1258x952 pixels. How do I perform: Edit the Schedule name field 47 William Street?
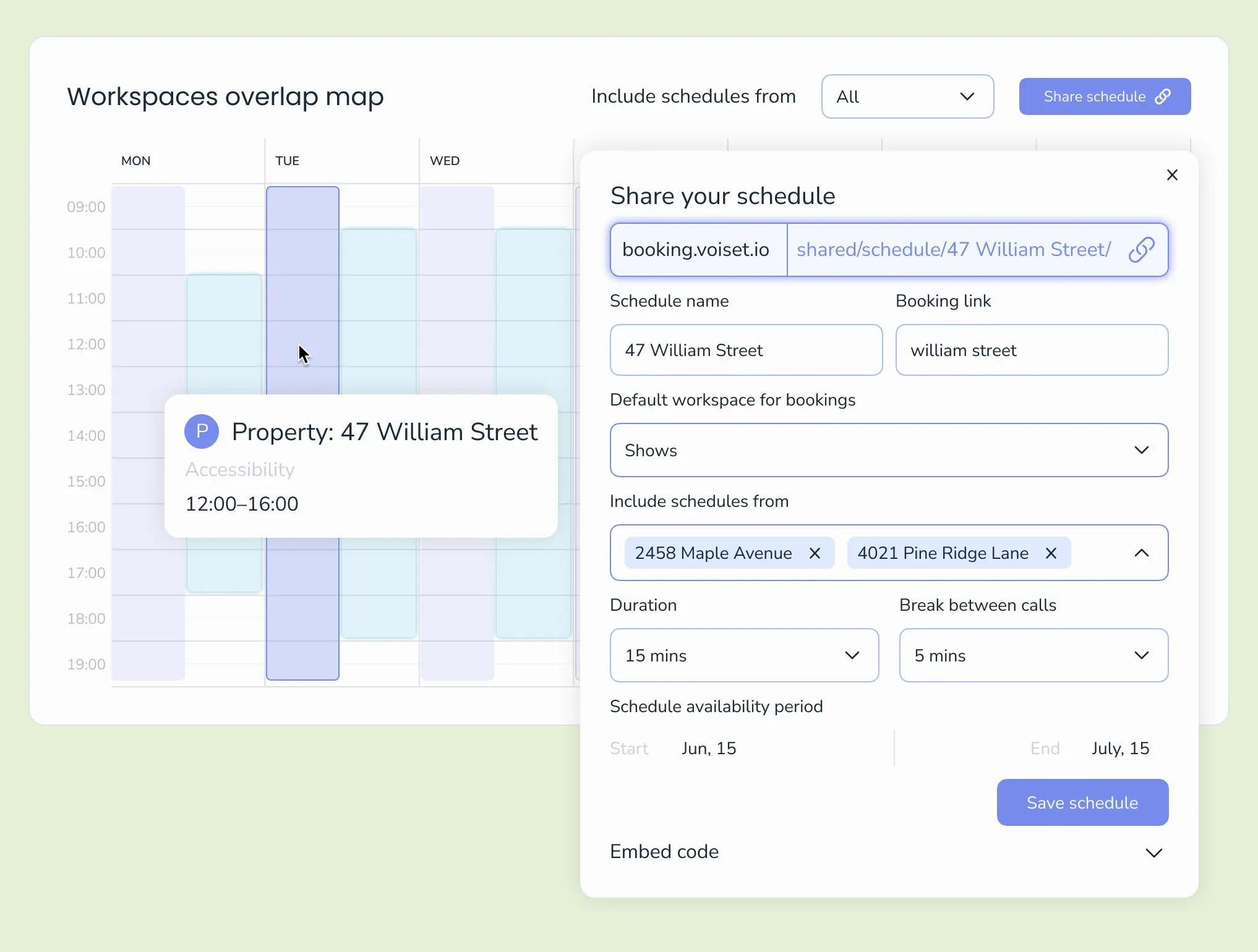[745, 350]
